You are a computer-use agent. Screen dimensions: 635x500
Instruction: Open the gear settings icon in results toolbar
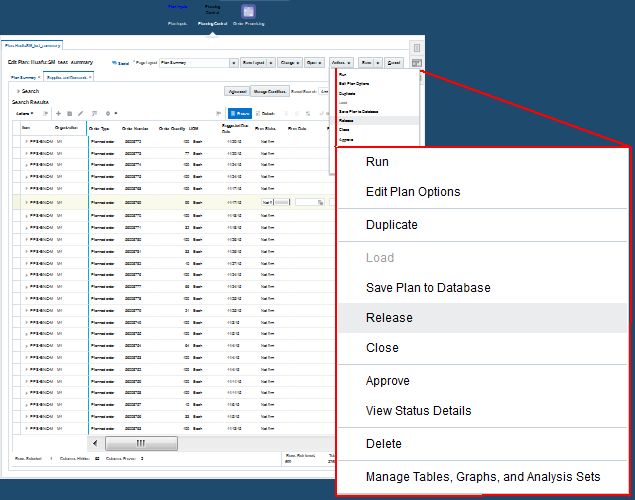pos(109,113)
